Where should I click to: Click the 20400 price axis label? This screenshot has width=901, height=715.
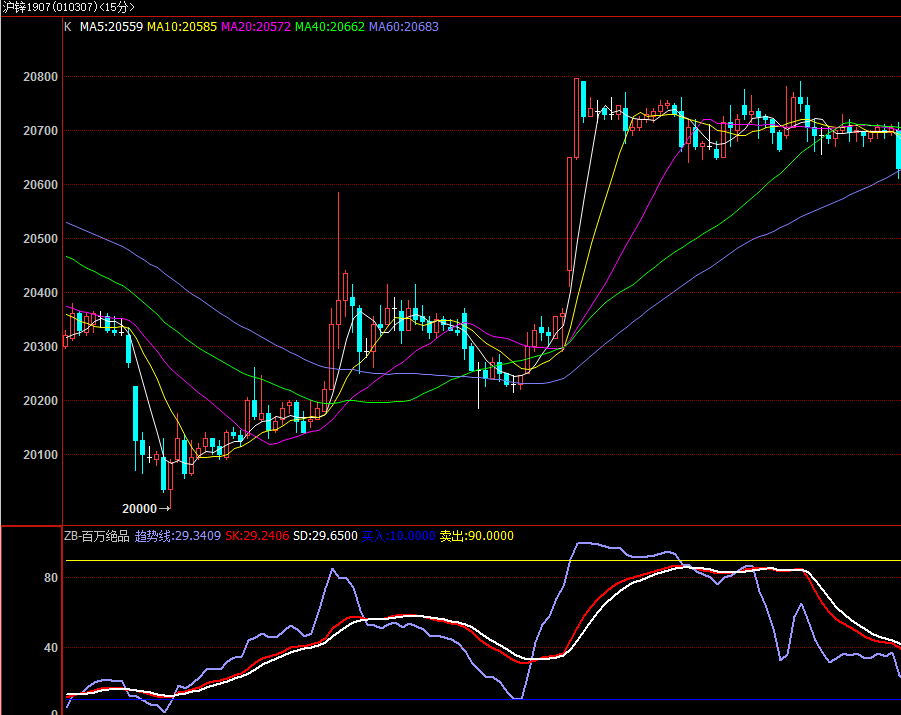(40, 293)
